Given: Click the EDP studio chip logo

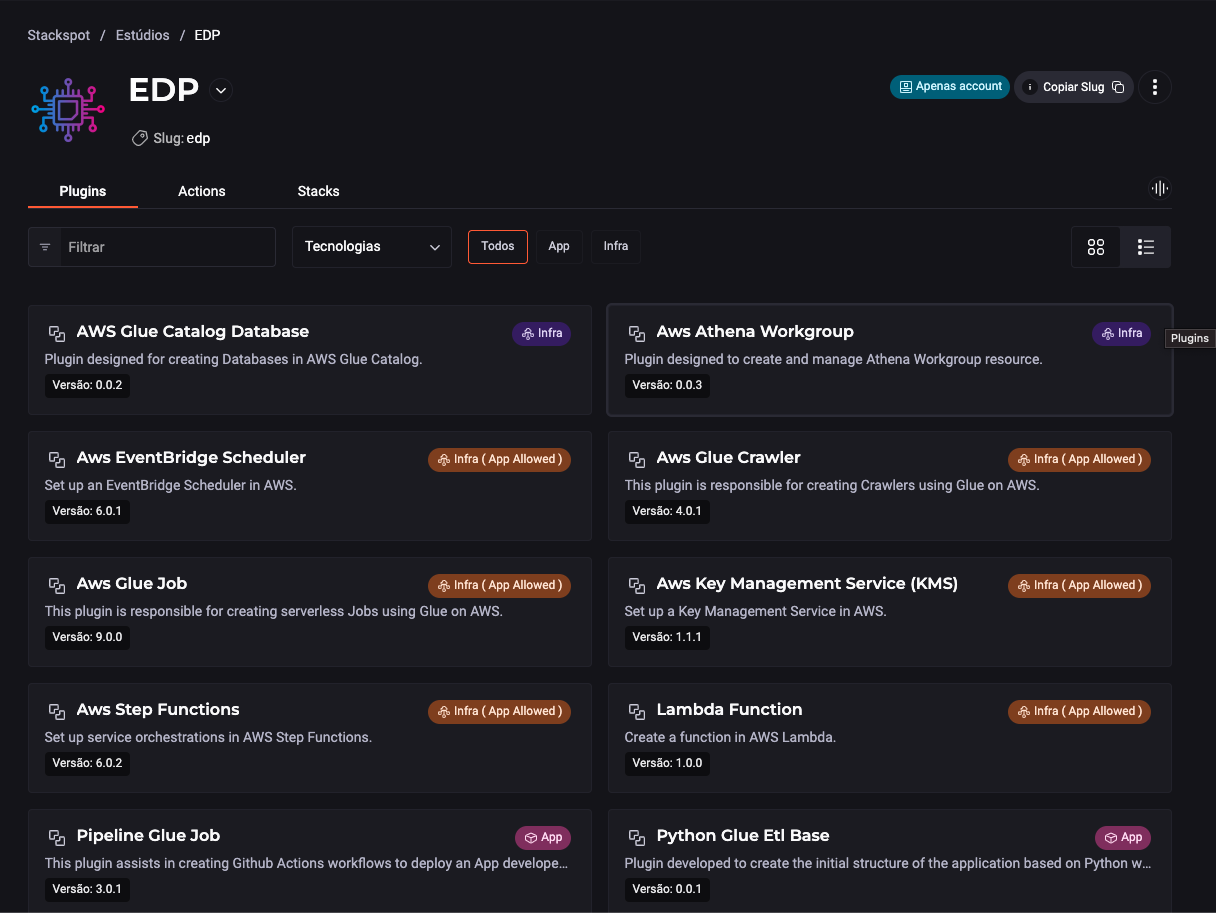Looking at the screenshot, I should click(x=68, y=109).
